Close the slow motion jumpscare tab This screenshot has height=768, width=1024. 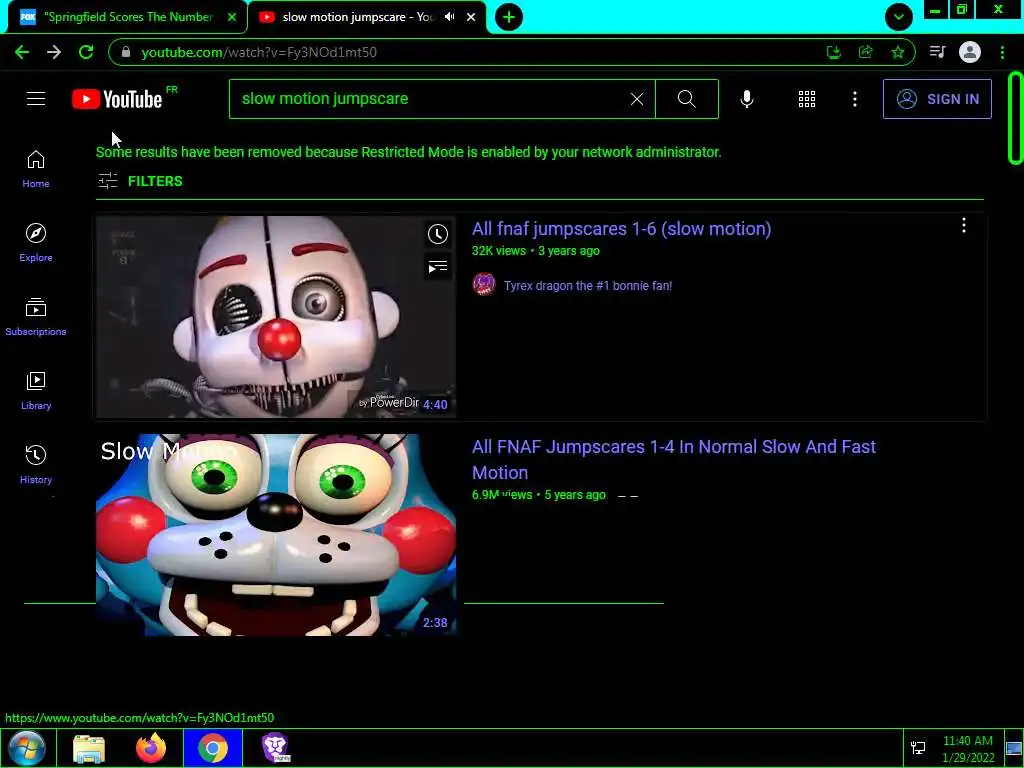coord(471,18)
